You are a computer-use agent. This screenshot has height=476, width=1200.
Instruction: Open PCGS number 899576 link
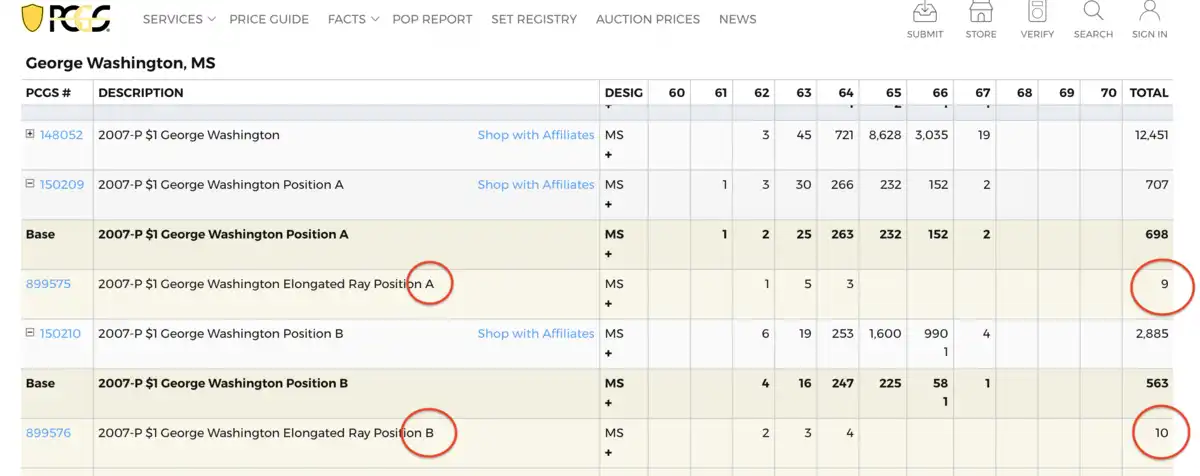[x=48, y=433]
